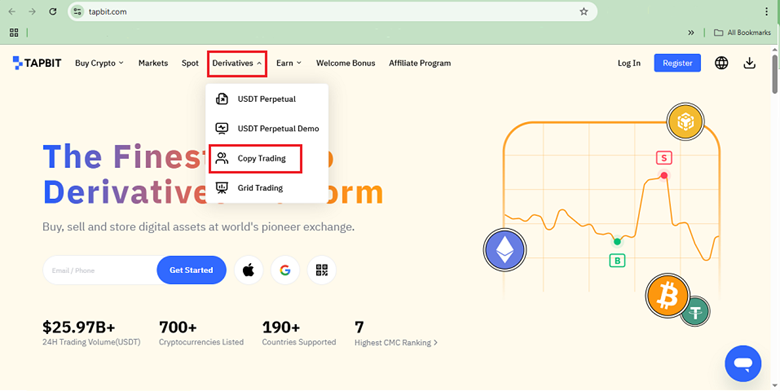Open the Affiliate Program page
The height and width of the screenshot is (391, 780).
coord(420,63)
